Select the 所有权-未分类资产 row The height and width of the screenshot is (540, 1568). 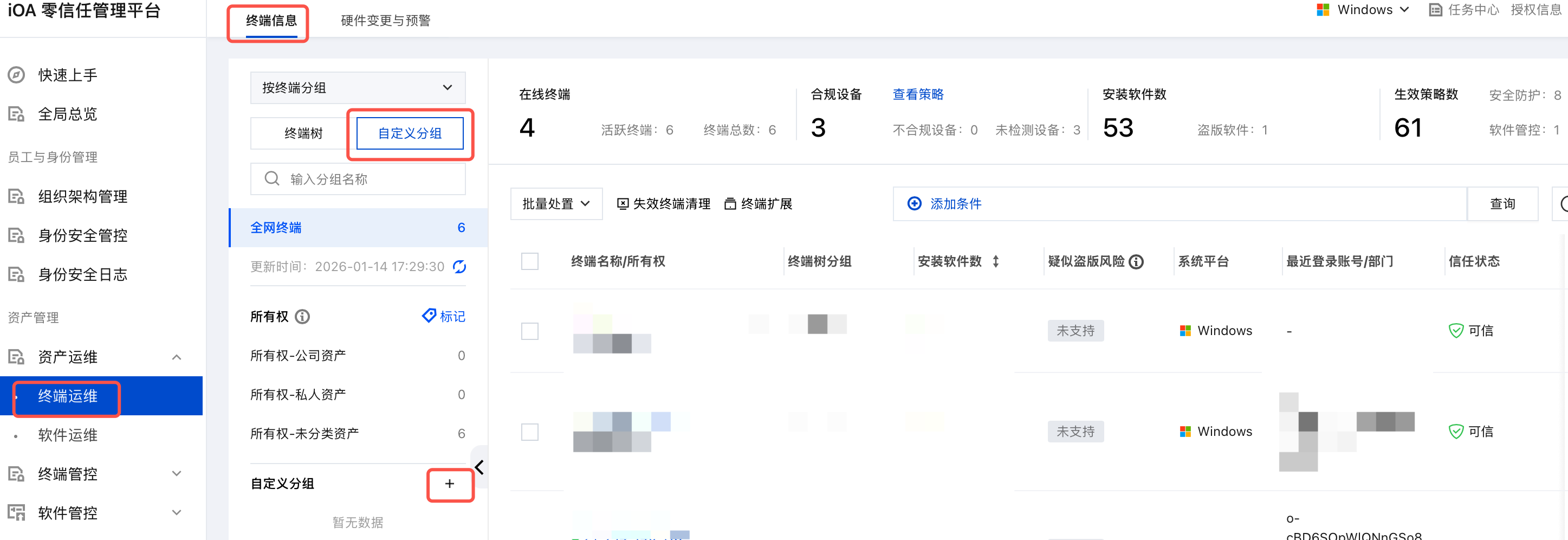click(358, 433)
